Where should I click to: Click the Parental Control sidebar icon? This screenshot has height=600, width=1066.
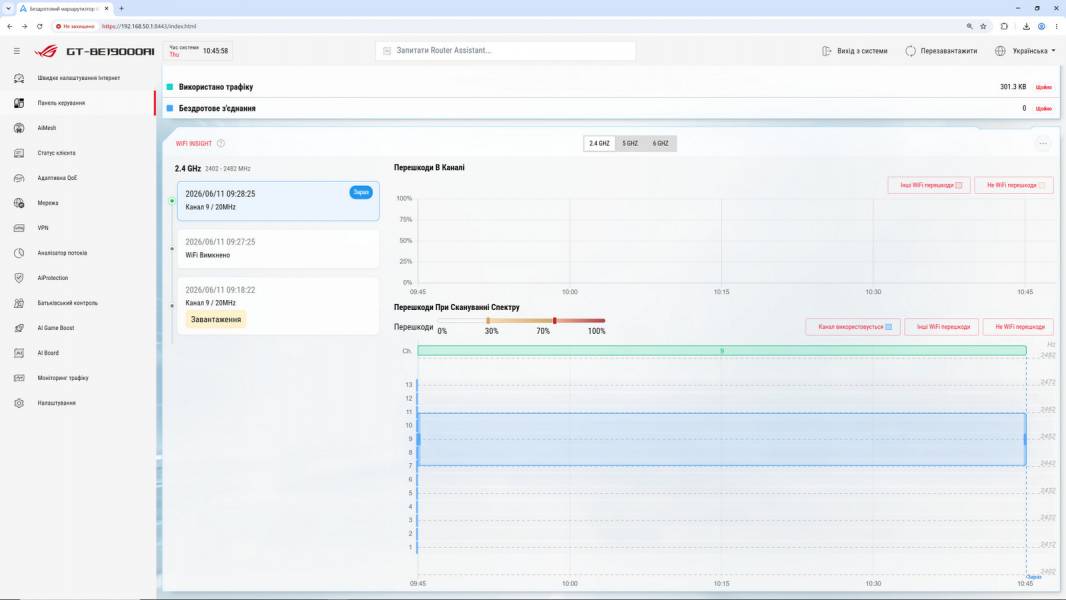19,303
